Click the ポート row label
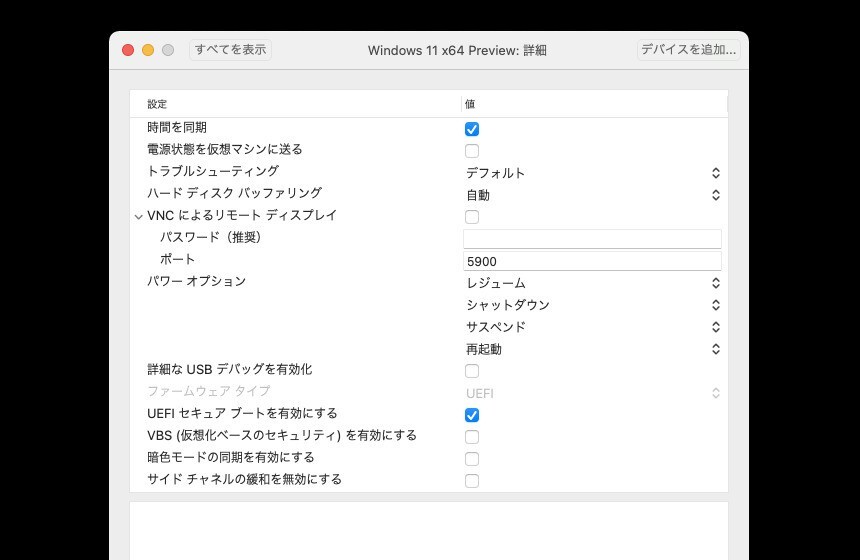This screenshot has width=860, height=560. pyautogui.click(x=177, y=259)
